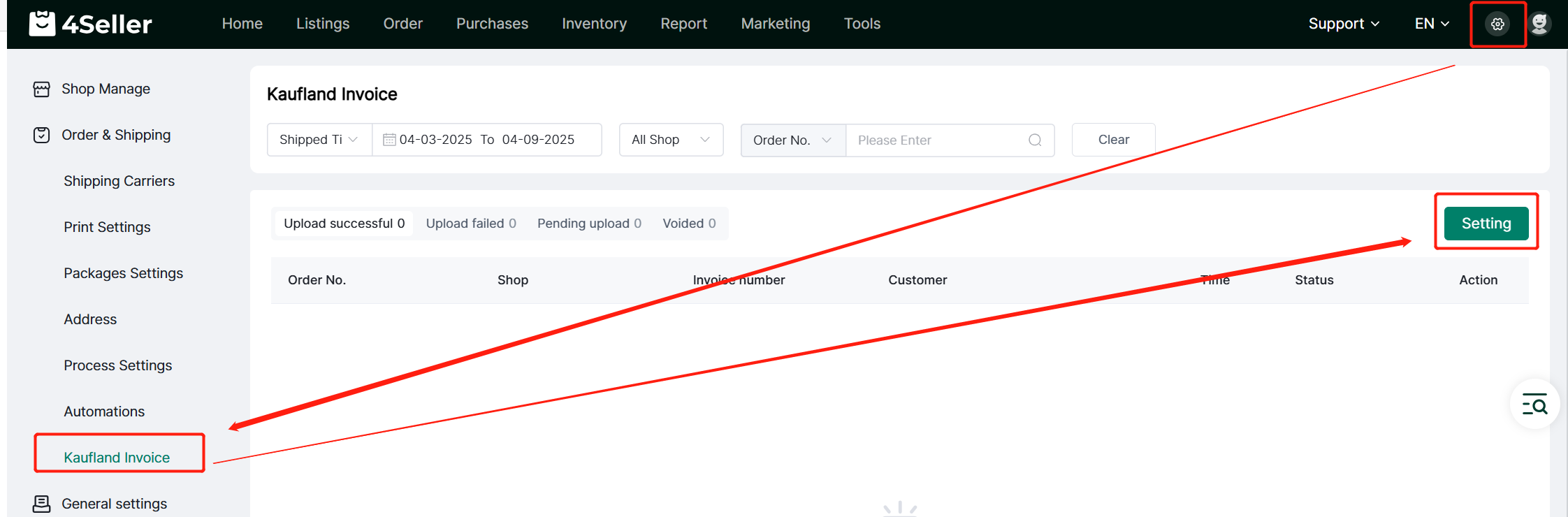
Task: Click the green Setting button
Action: [x=1486, y=224]
